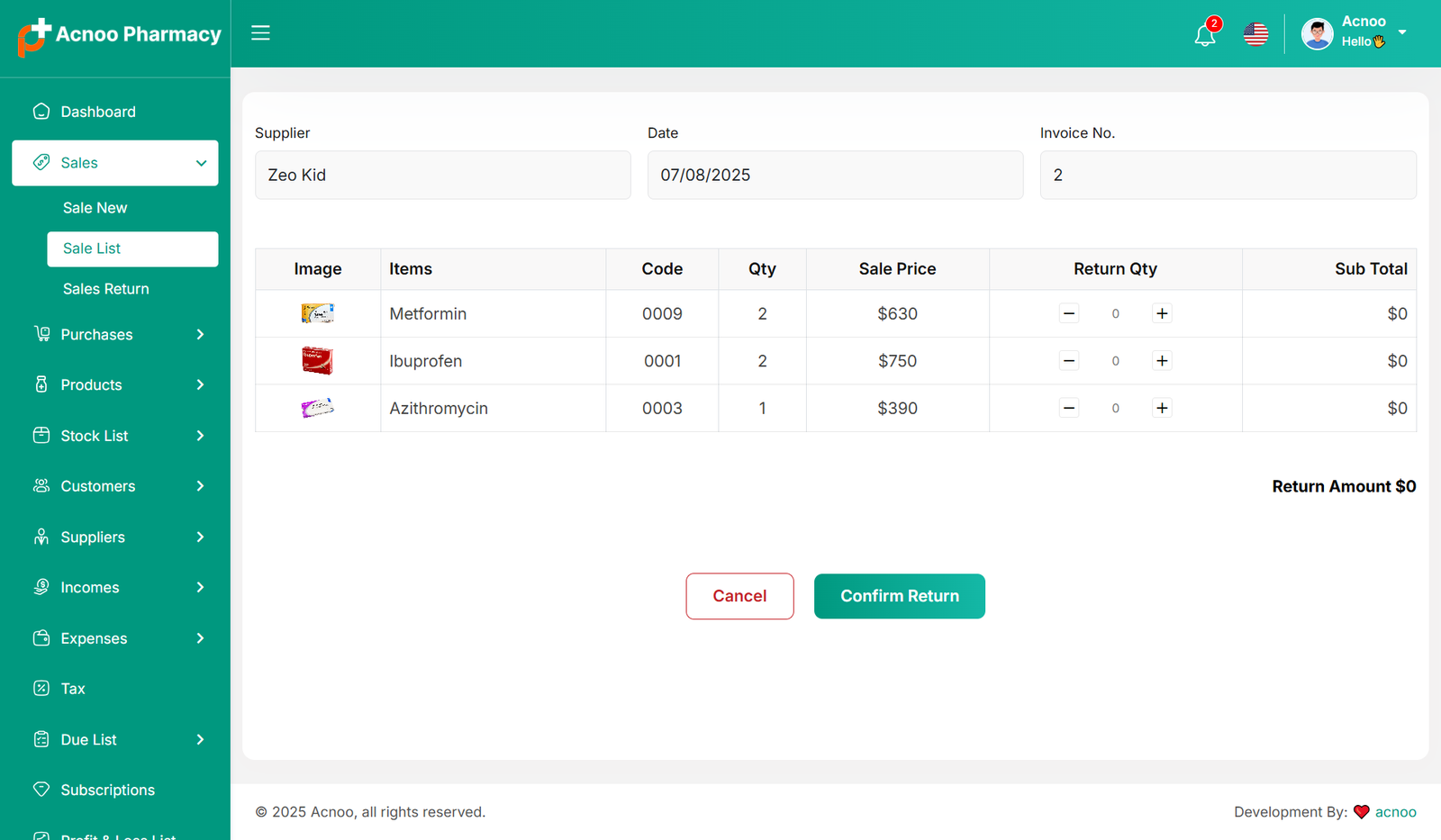The width and height of the screenshot is (1441, 840).
Task: Open the notifications bell icon
Action: coord(1204,35)
